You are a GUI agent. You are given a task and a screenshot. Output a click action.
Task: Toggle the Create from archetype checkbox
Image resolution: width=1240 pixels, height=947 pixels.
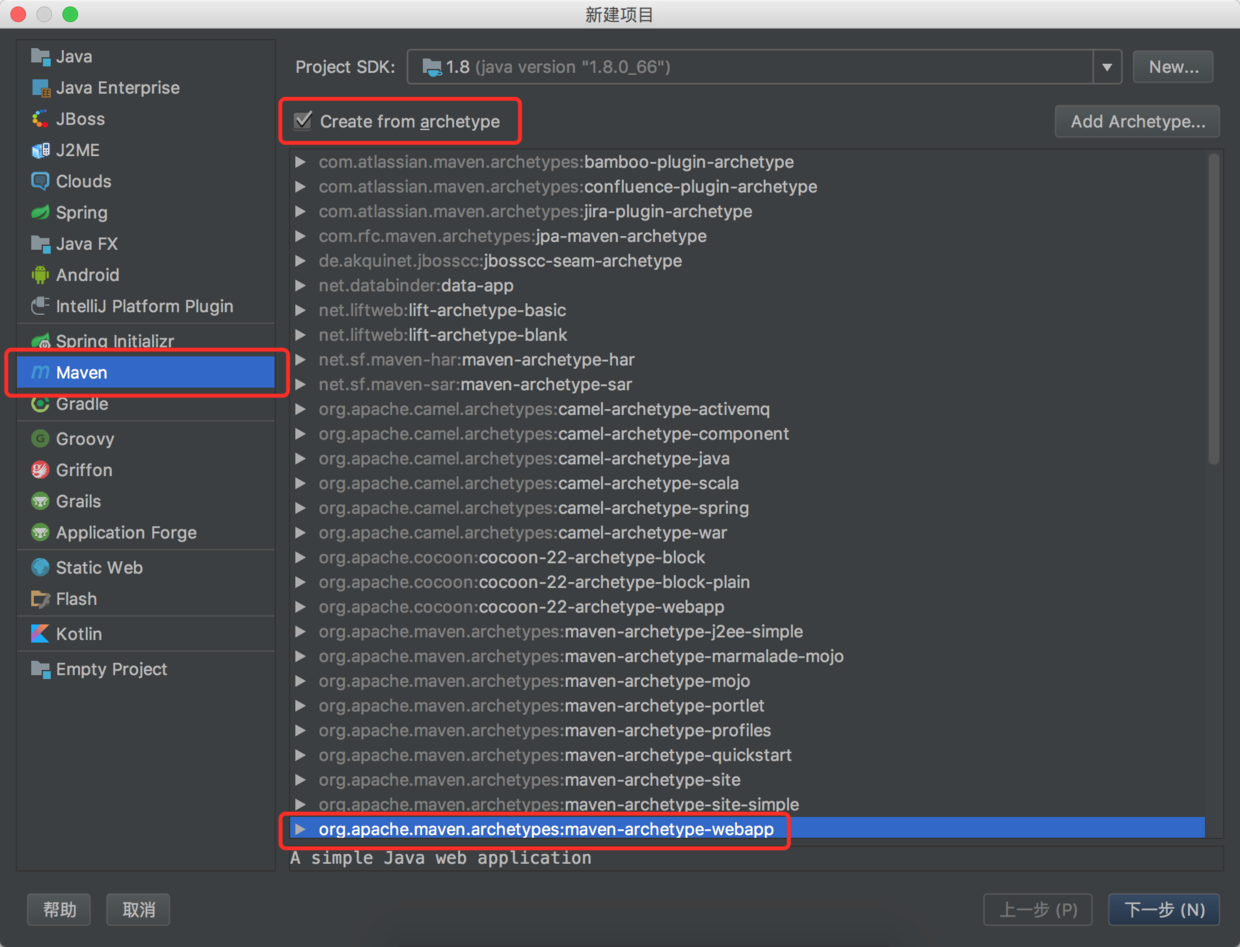302,121
